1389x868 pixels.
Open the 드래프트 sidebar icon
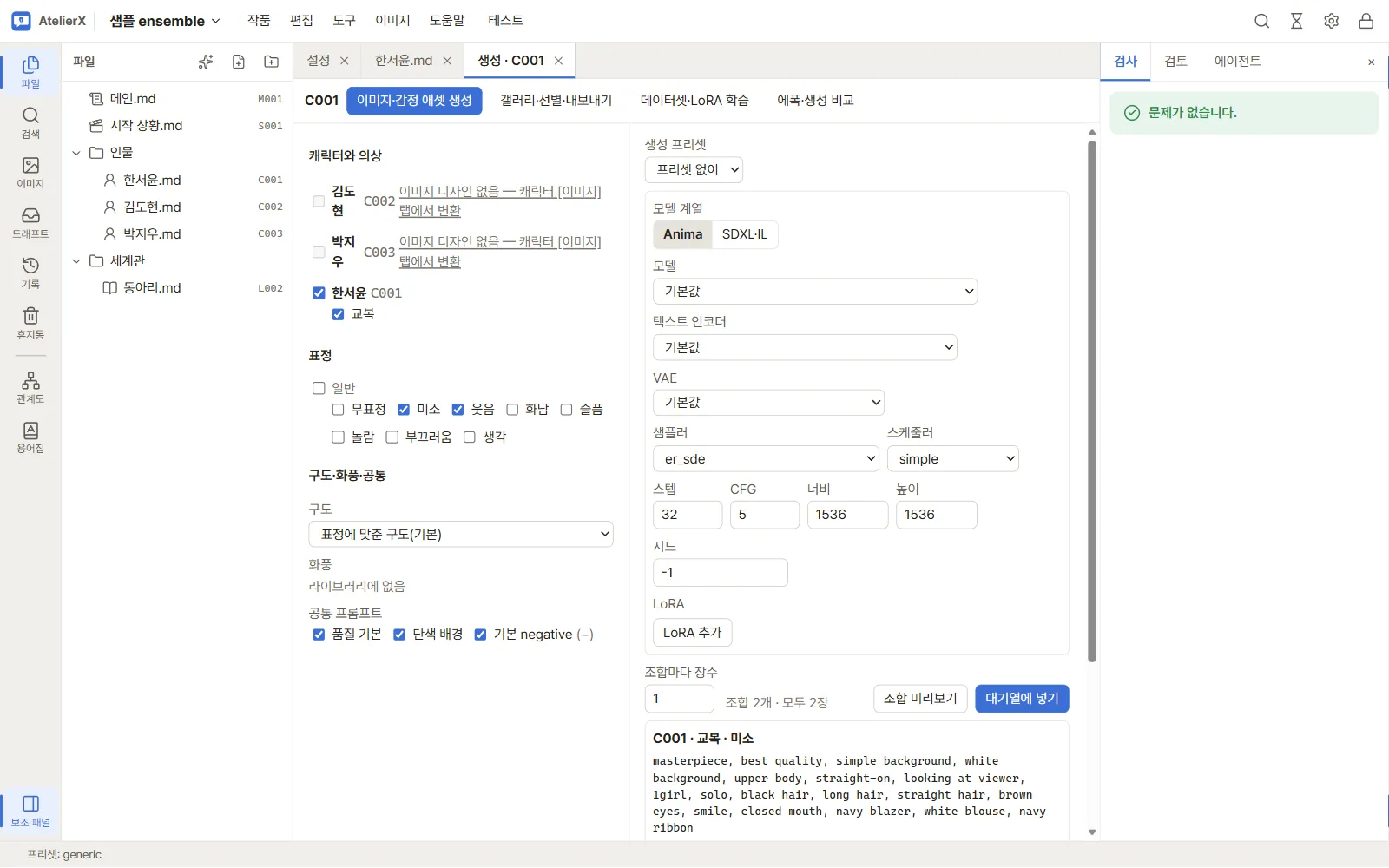pos(30,222)
